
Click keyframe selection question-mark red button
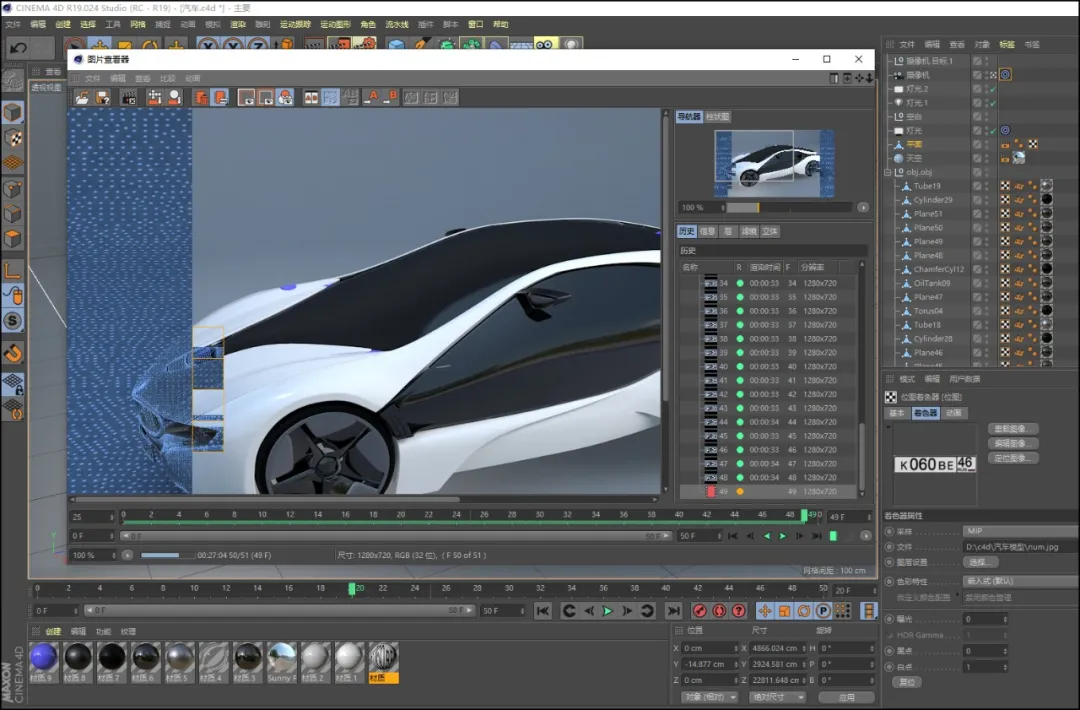(739, 611)
